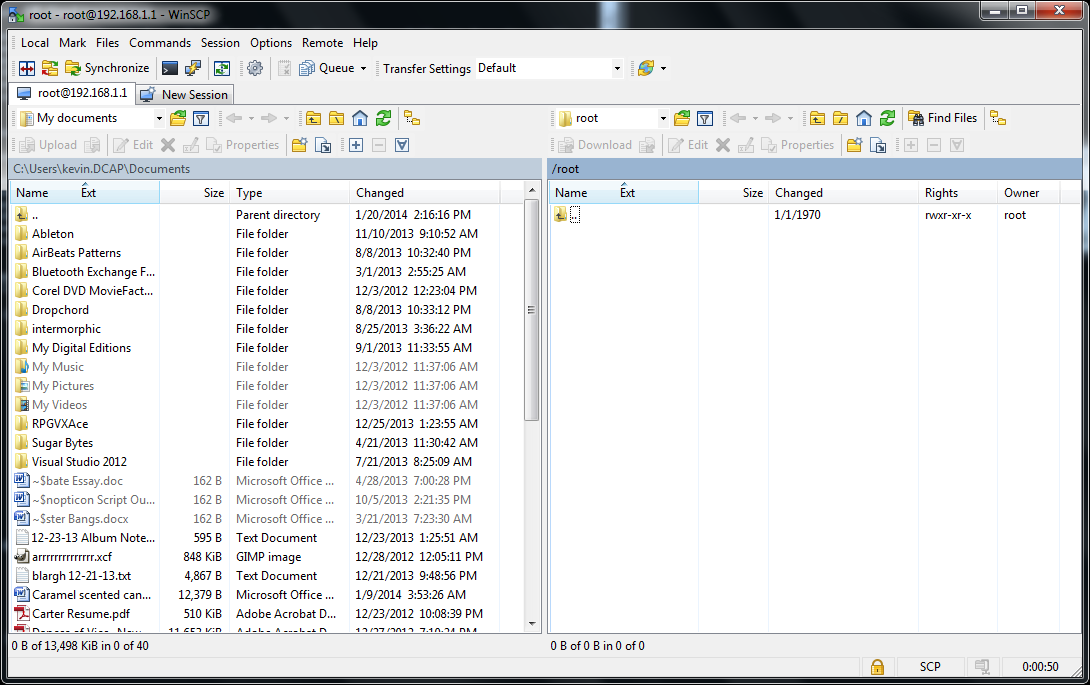This screenshot has height=685, width=1090.
Task: Go to local home directory icon
Action: coord(359,118)
